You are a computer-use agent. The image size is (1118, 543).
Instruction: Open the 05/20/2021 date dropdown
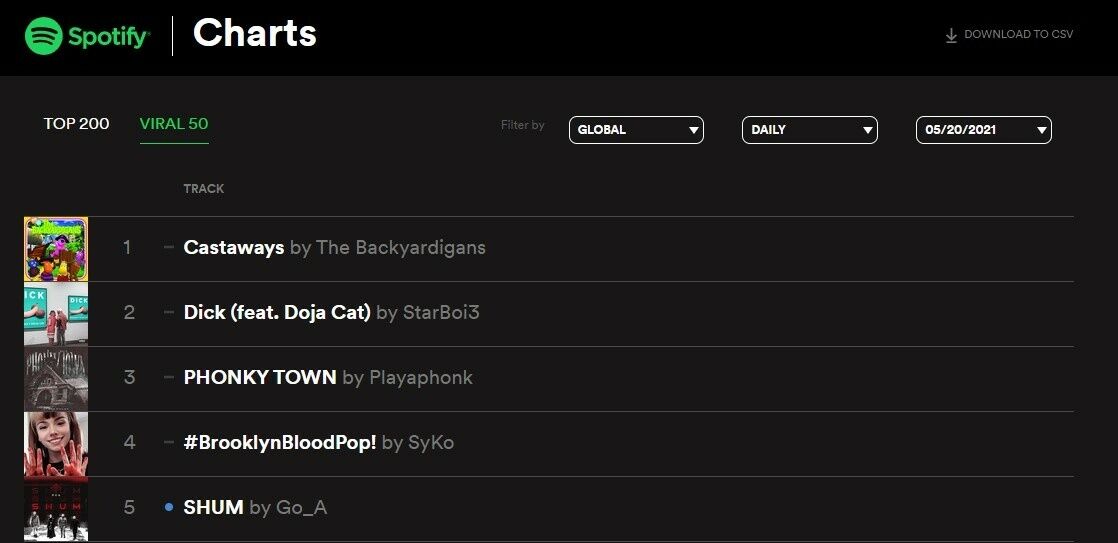tap(983, 130)
